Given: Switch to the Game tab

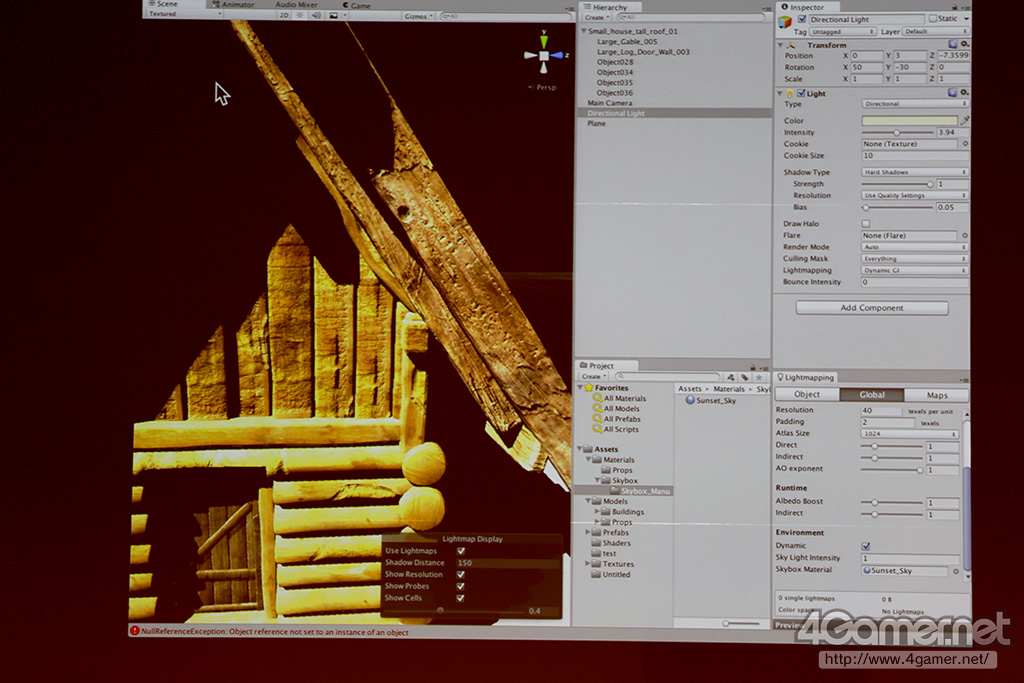Looking at the screenshot, I should (x=356, y=5).
